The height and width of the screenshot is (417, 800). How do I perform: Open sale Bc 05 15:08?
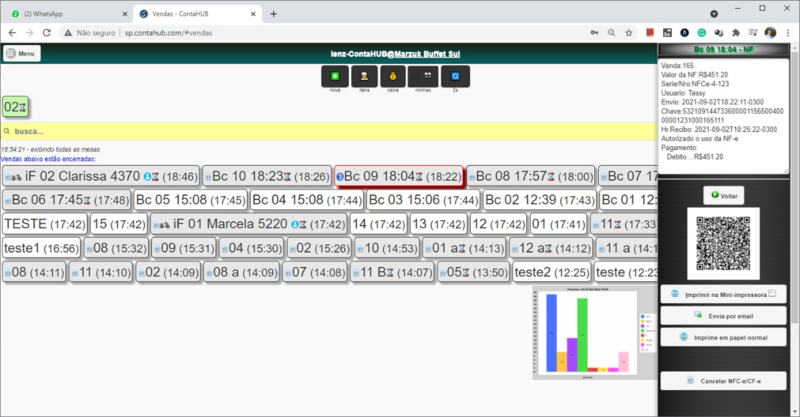click(x=190, y=200)
